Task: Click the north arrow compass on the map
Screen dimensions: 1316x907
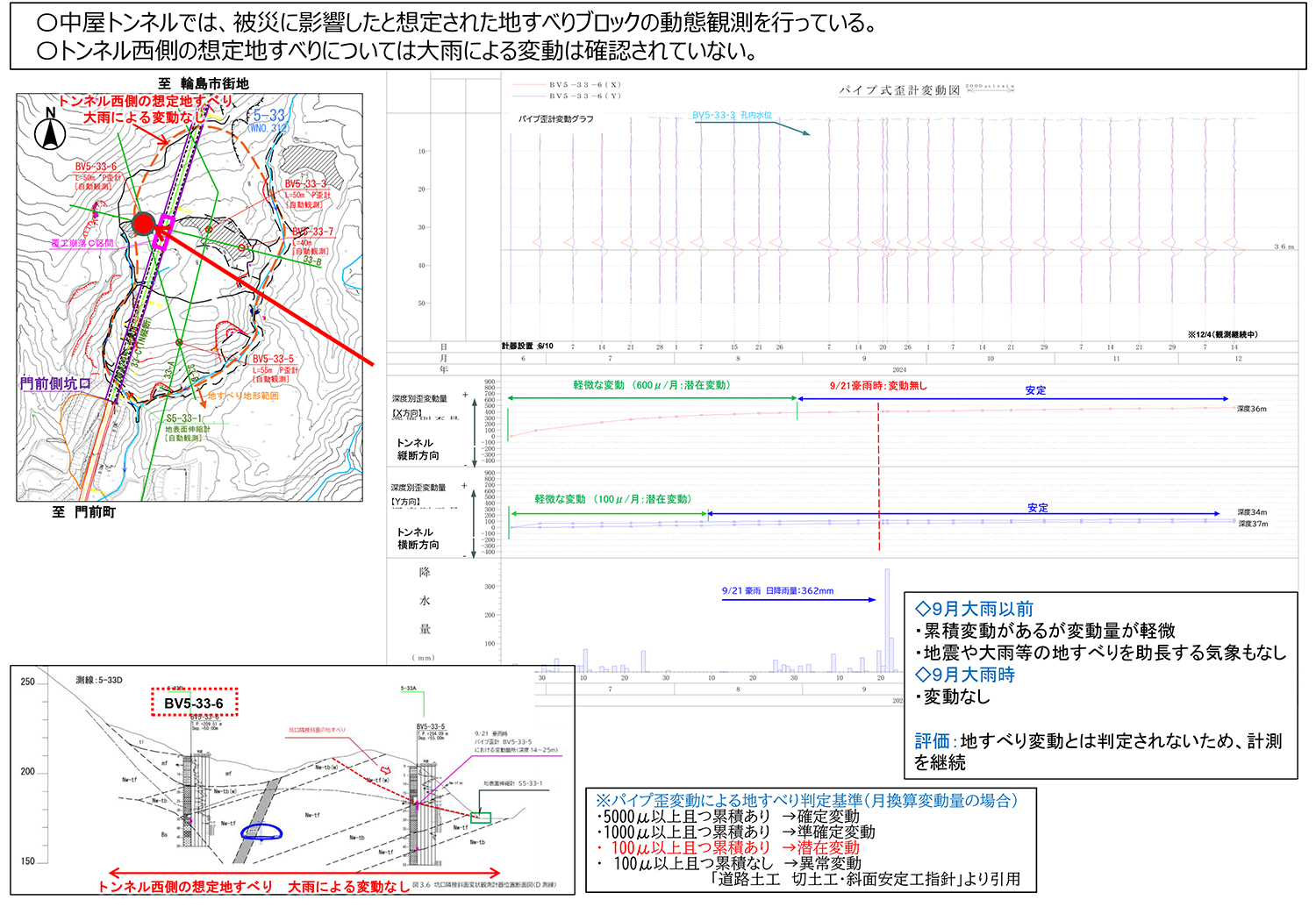Action: coord(51,130)
